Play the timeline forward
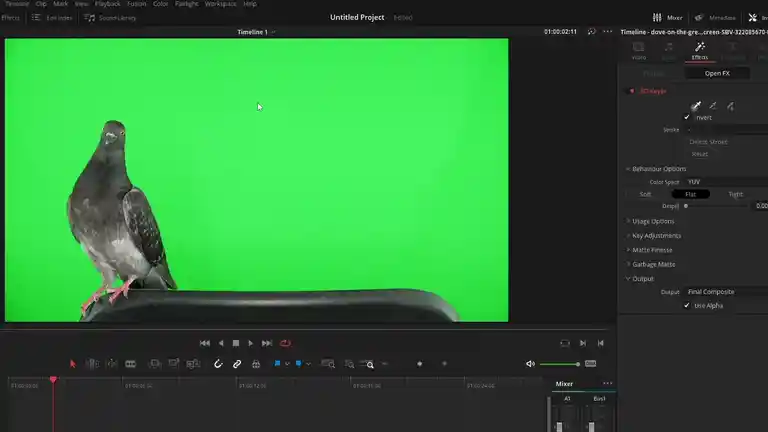This screenshot has width=768, height=432. click(250, 343)
